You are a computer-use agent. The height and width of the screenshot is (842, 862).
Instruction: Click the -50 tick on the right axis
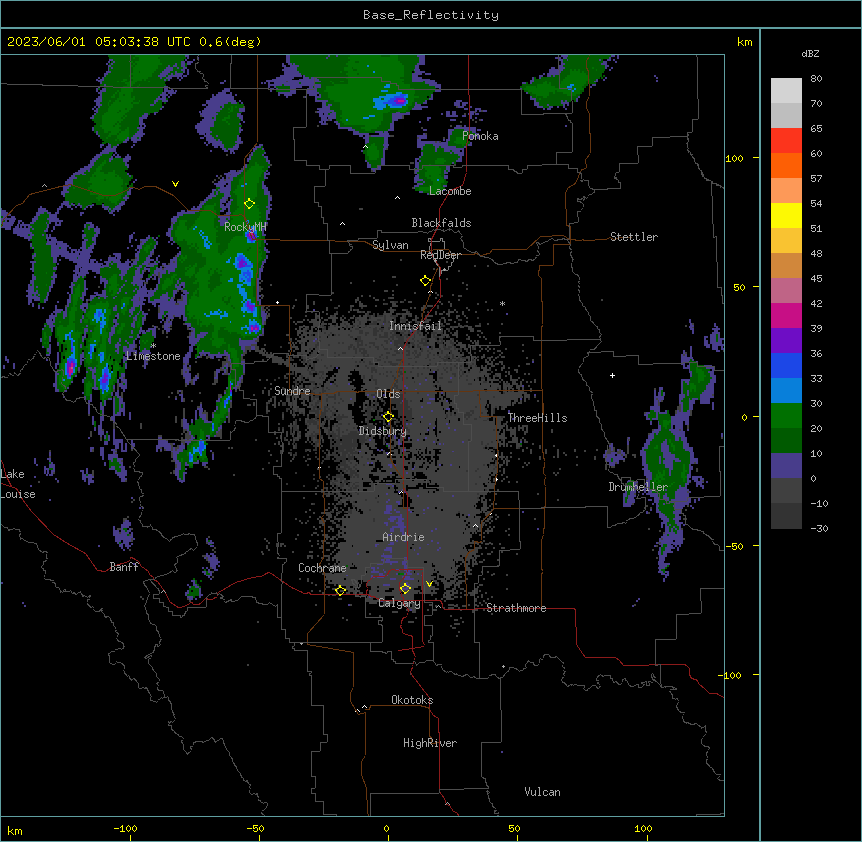(x=734, y=546)
